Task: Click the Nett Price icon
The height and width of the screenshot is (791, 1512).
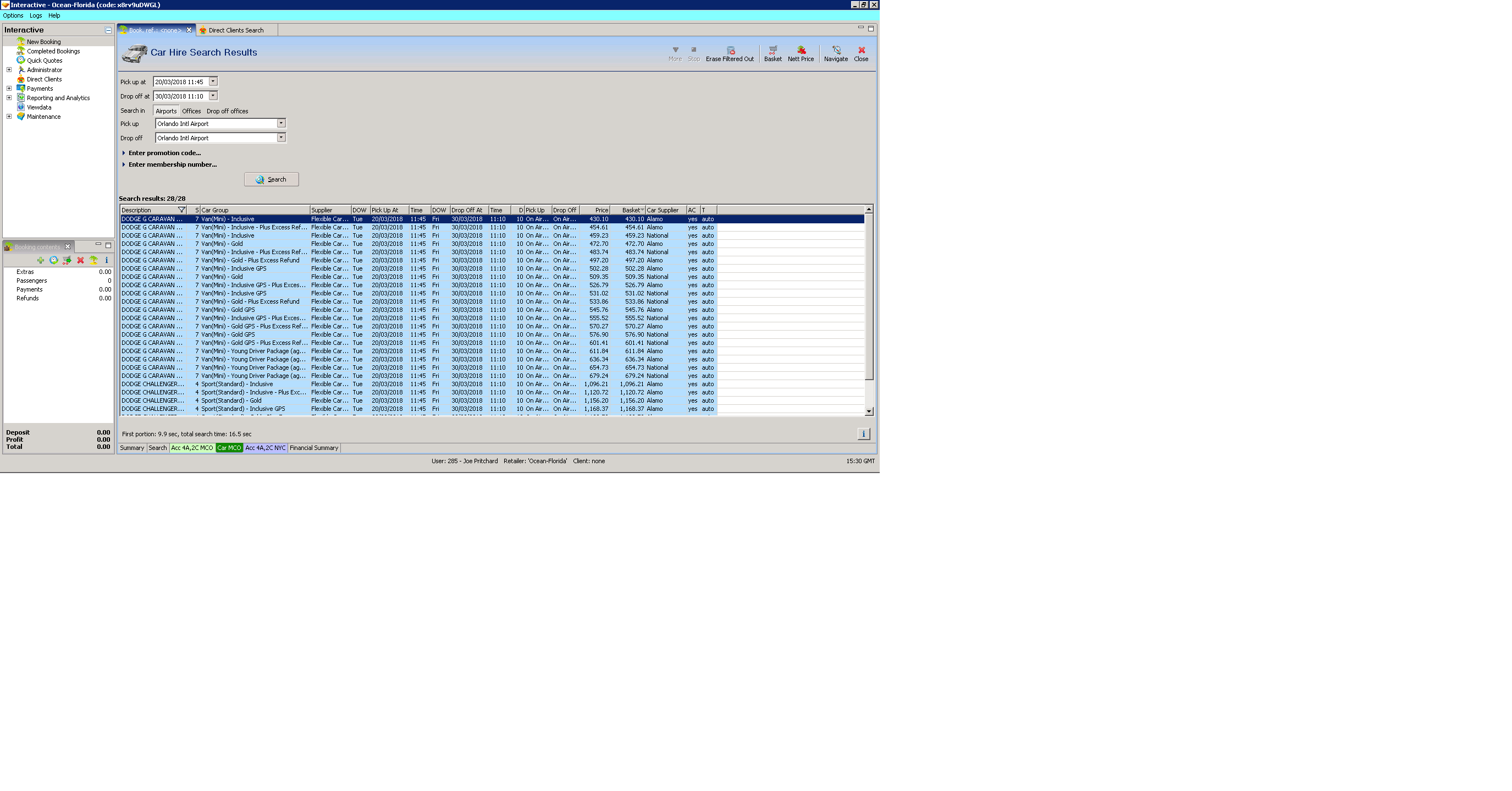Action: pyautogui.click(x=801, y=51)
